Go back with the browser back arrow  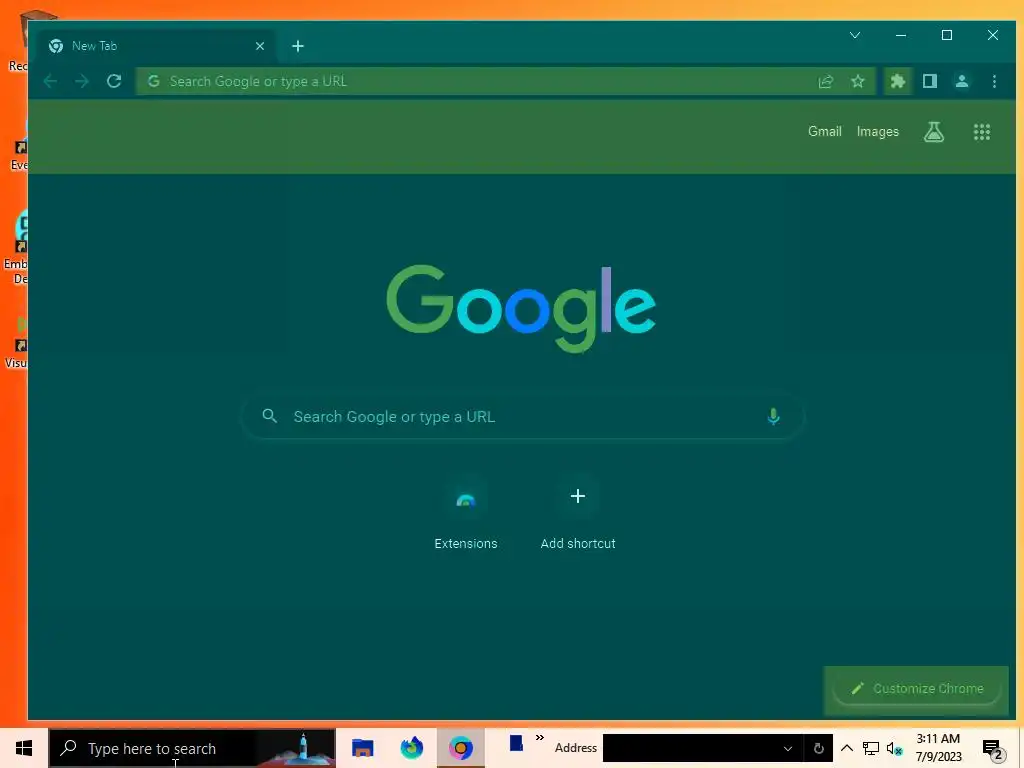pos(50,82)
